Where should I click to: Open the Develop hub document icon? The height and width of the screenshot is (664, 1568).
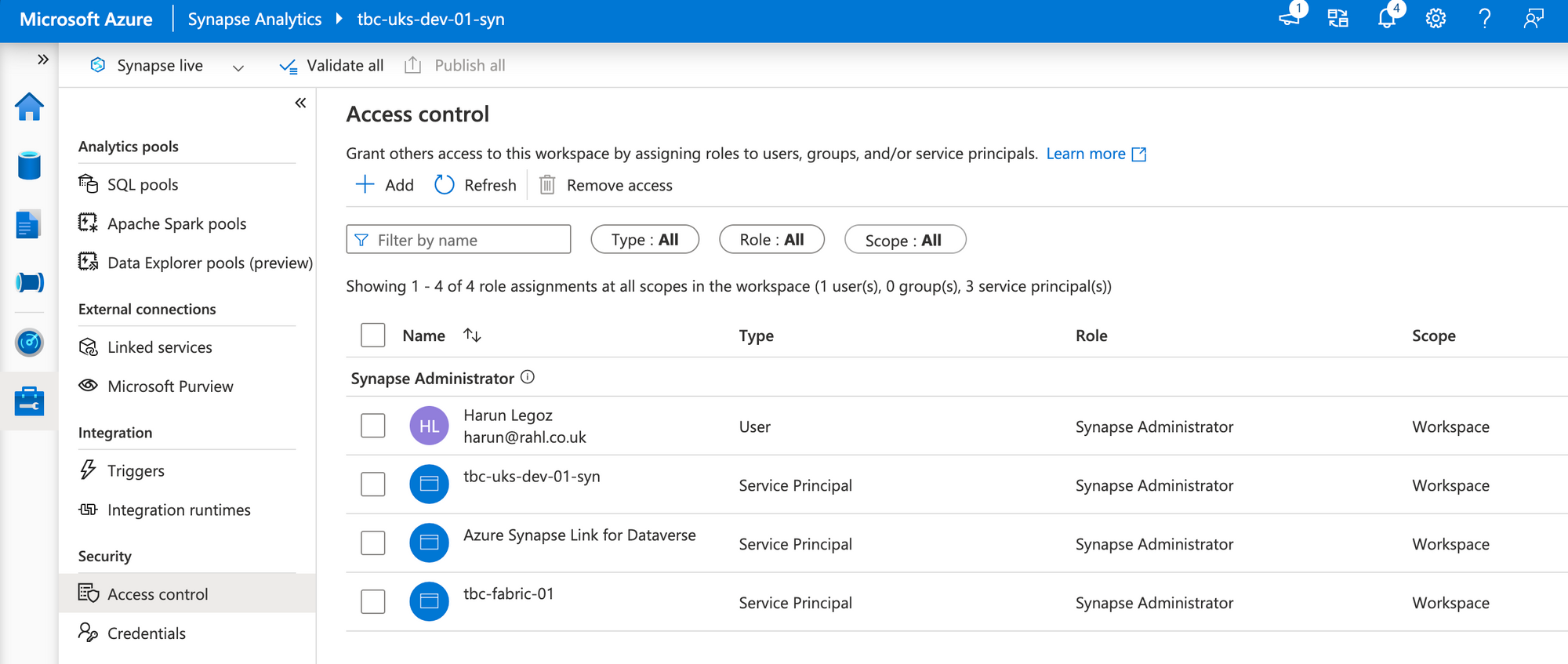click(x=28, y=224)
